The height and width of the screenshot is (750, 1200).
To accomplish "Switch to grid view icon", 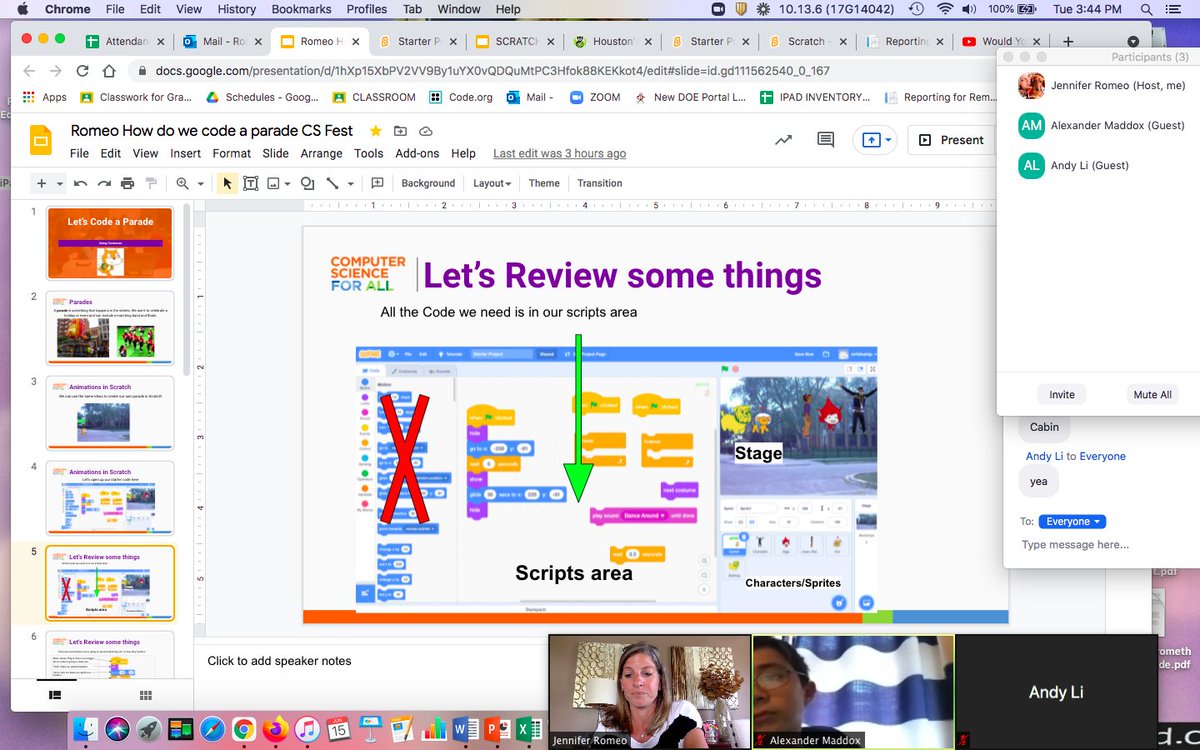I will (145, 695).
